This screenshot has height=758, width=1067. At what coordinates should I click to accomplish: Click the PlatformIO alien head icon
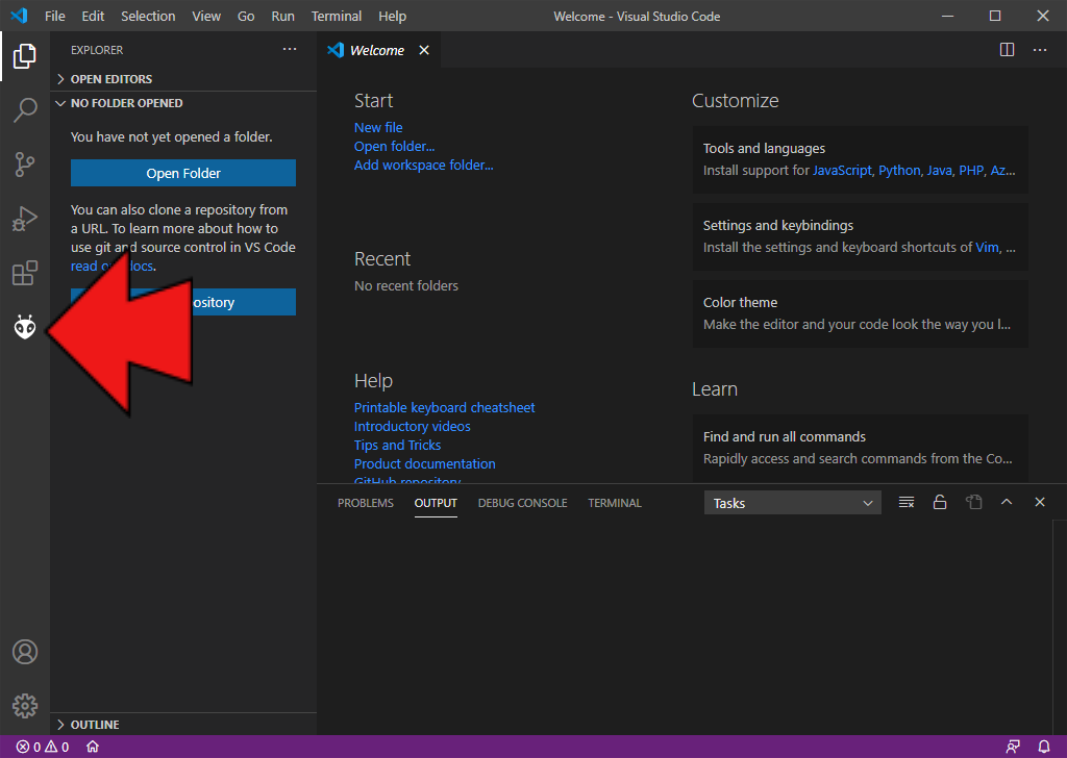pyautogui.click(x=25, y=326)
